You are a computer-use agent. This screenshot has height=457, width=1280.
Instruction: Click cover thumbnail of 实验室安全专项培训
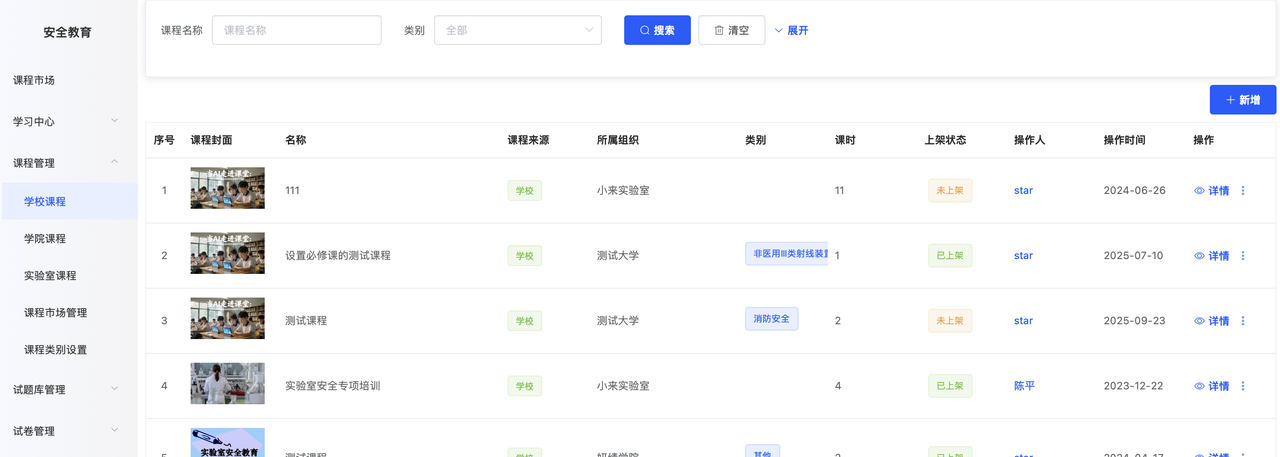coord(227,384)
